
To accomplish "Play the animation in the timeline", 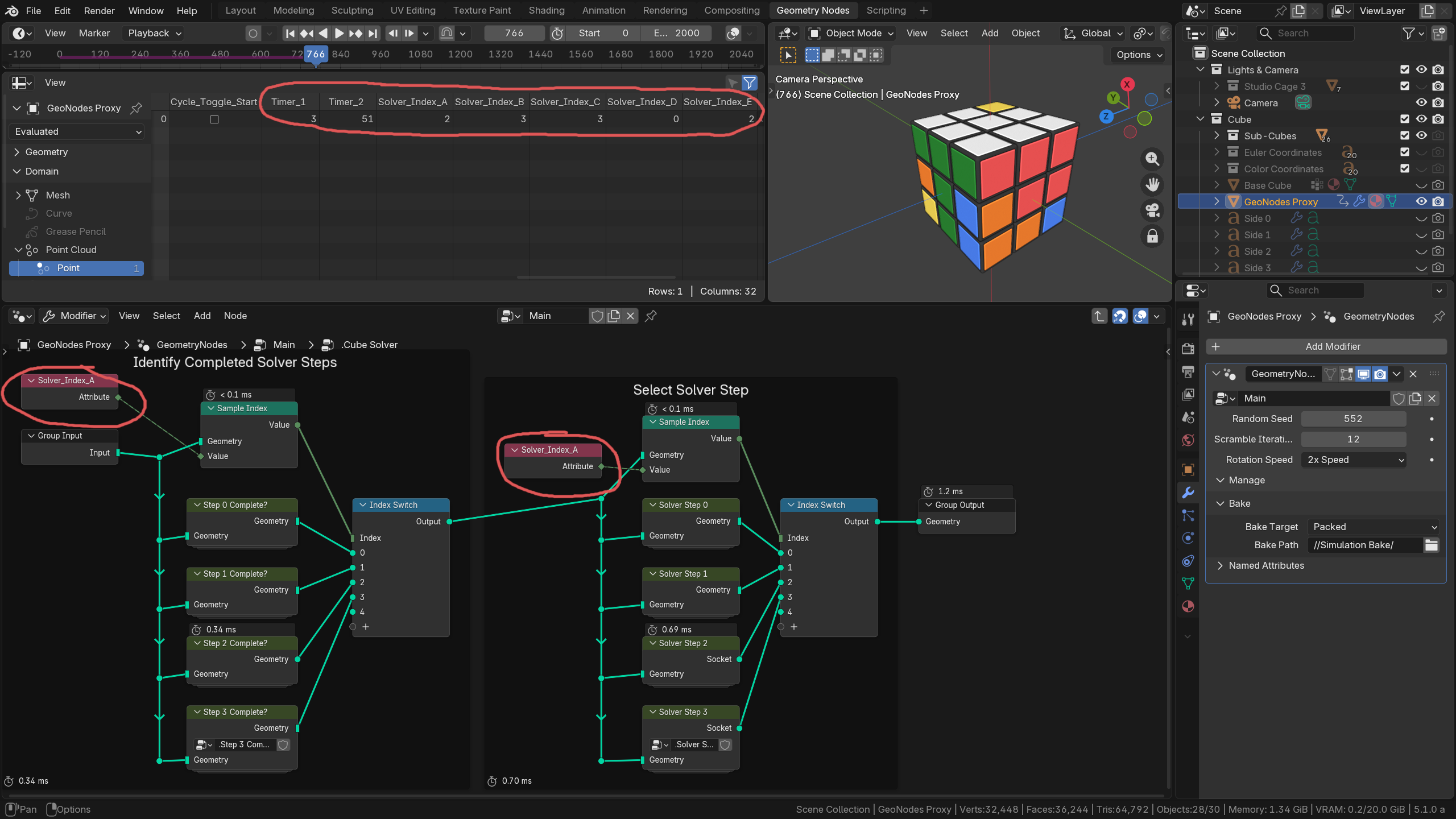I will pos(339,34).
